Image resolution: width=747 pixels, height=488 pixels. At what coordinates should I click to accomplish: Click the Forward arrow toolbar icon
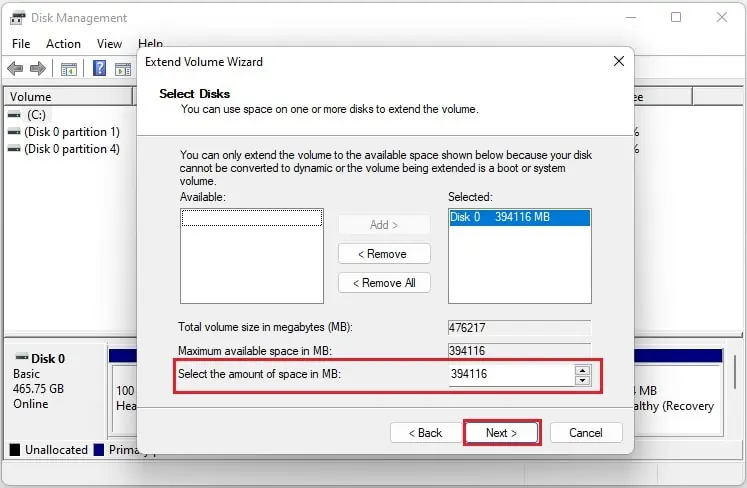(x=38, y=69)
